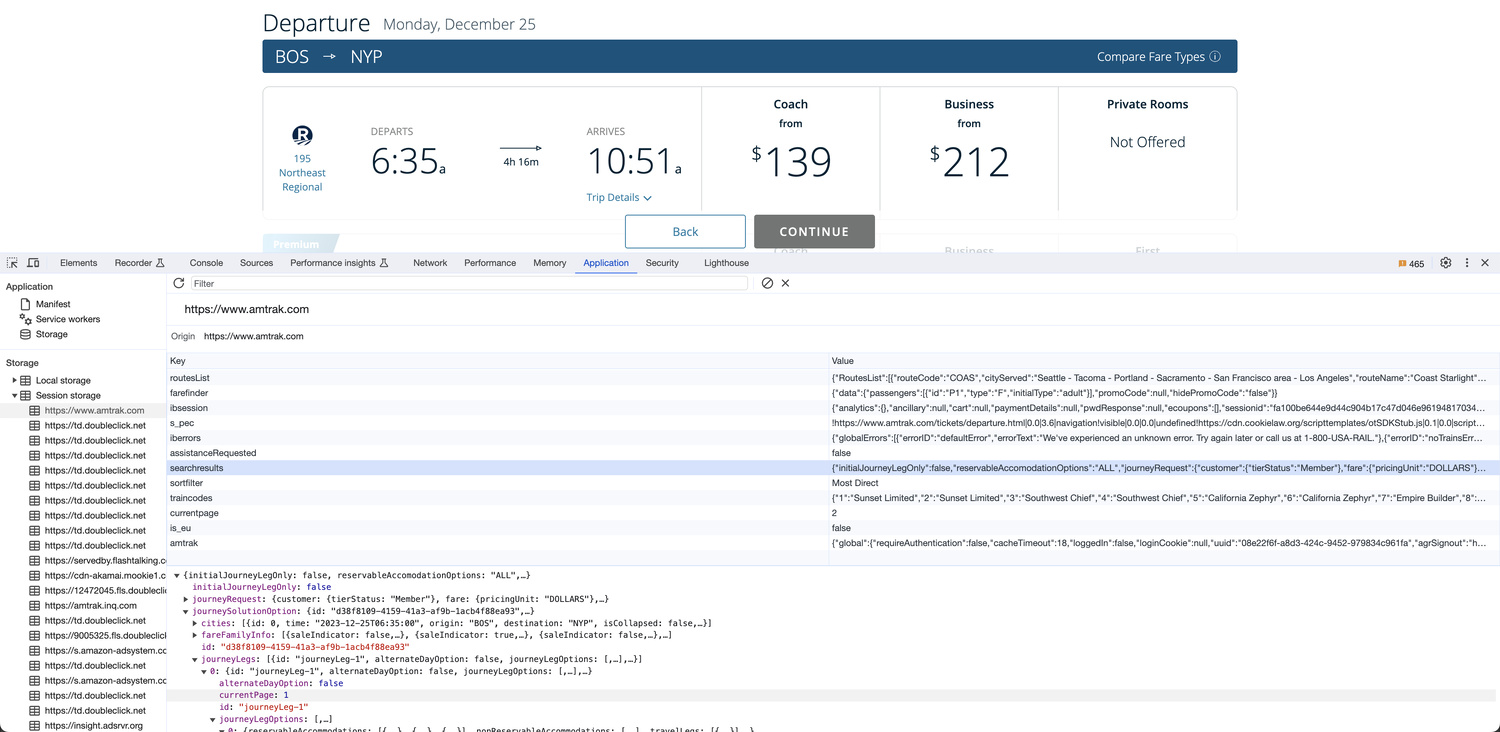Expand the Trip Details chevron
The height and width of the screenshot is (732, 1500).
tap(648, 198)
